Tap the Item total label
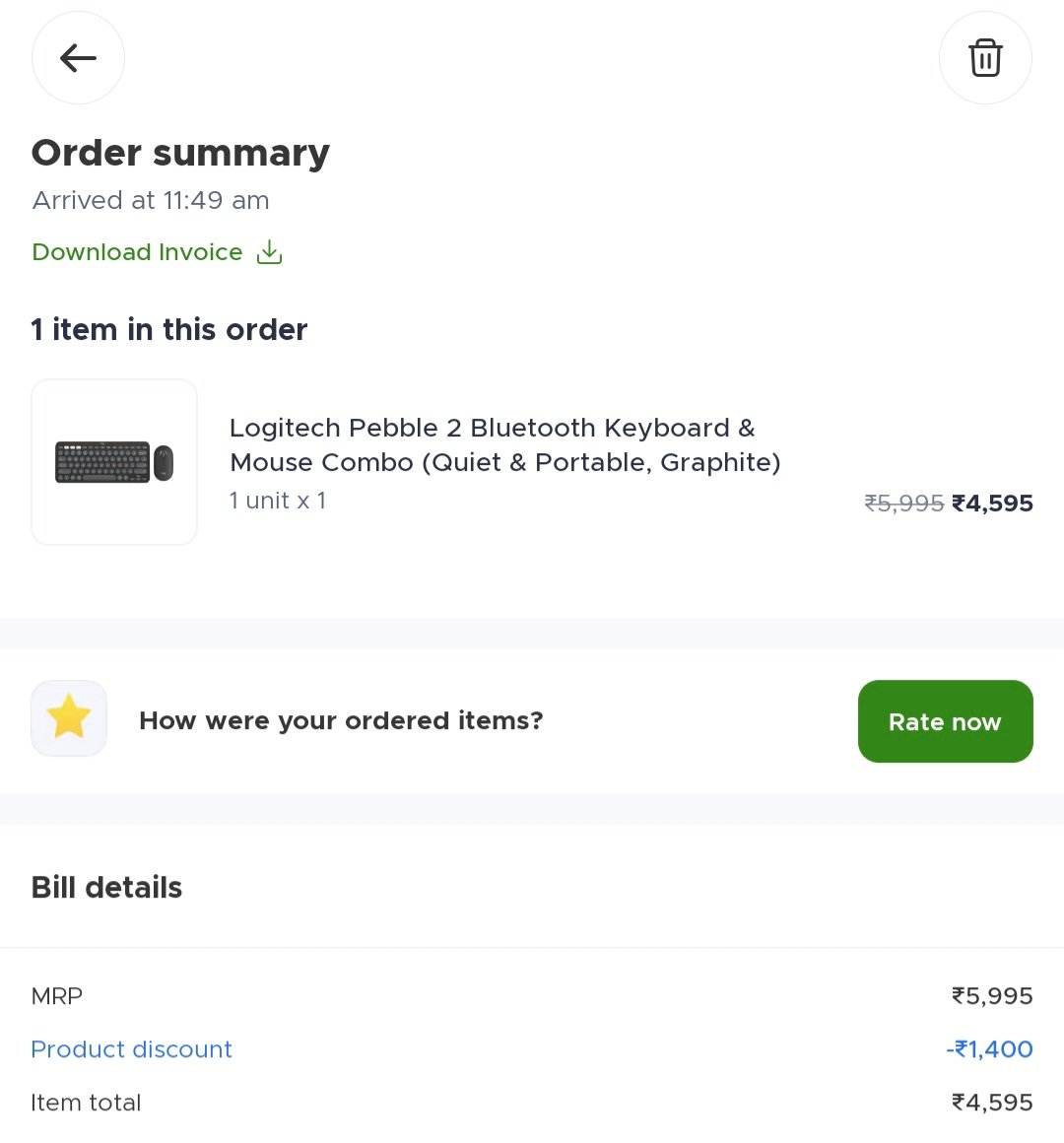The height and width of the screenshot is (1143, 1064). 86,1103
